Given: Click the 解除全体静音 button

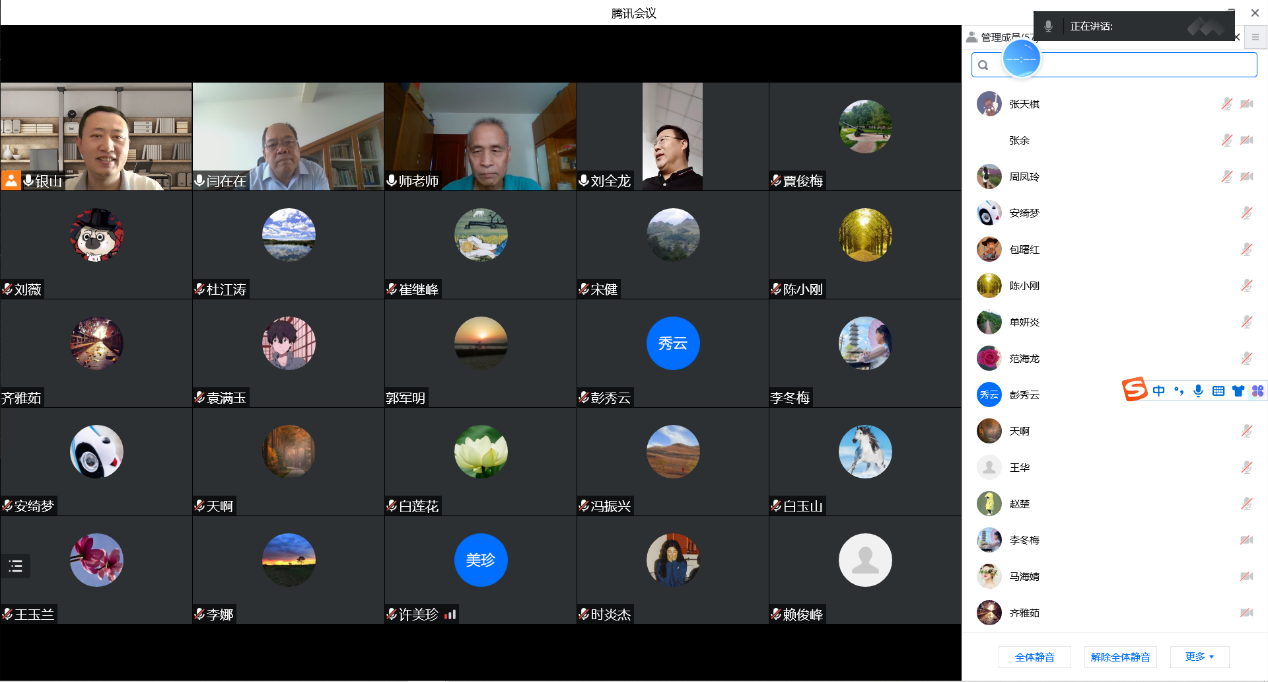Looking at the screenshot, I should pyautogui.click(x=1120, y=657).
